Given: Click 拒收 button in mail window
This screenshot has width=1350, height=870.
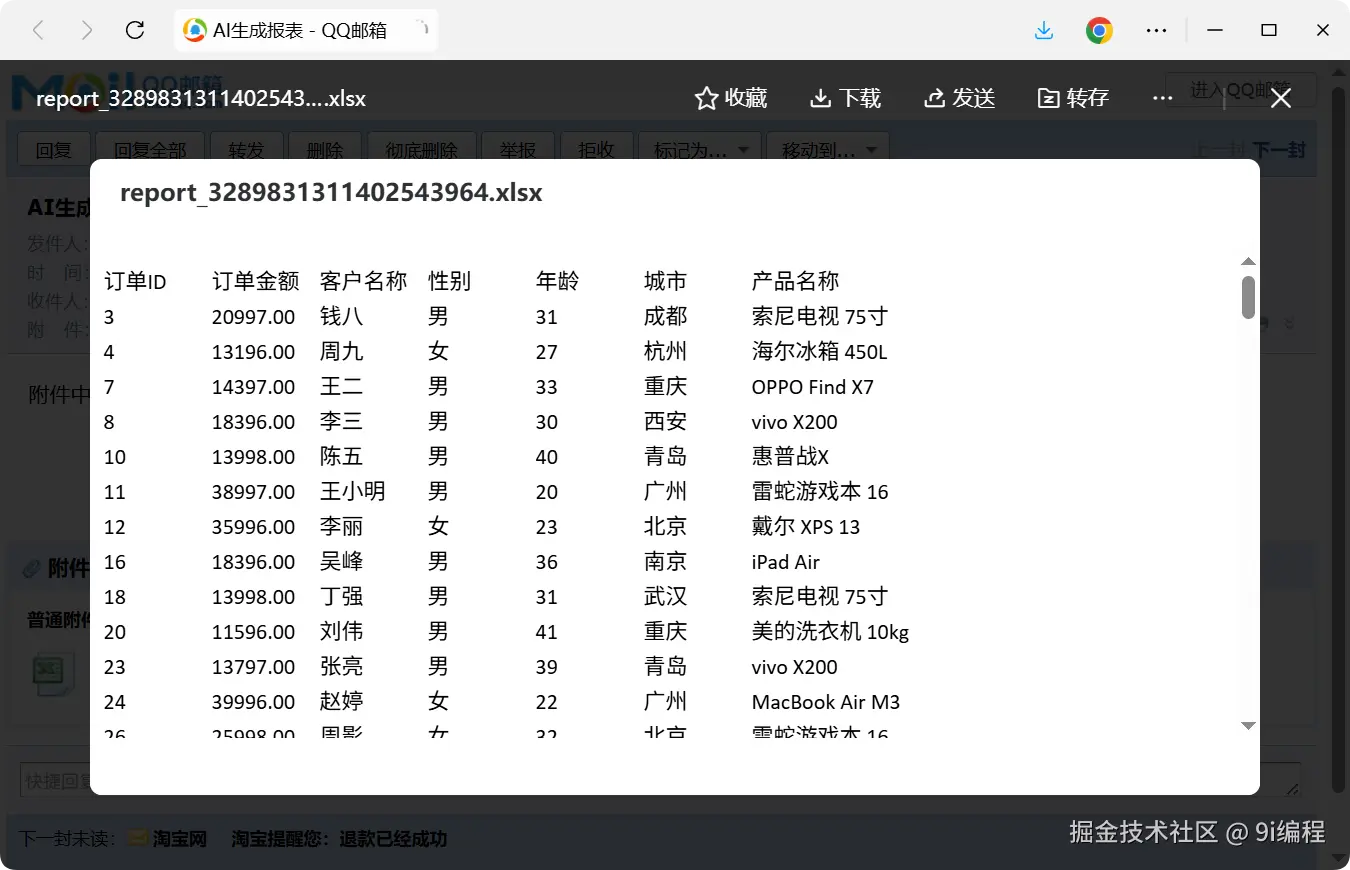Looking at the screenshot, I should pos(596,149).
